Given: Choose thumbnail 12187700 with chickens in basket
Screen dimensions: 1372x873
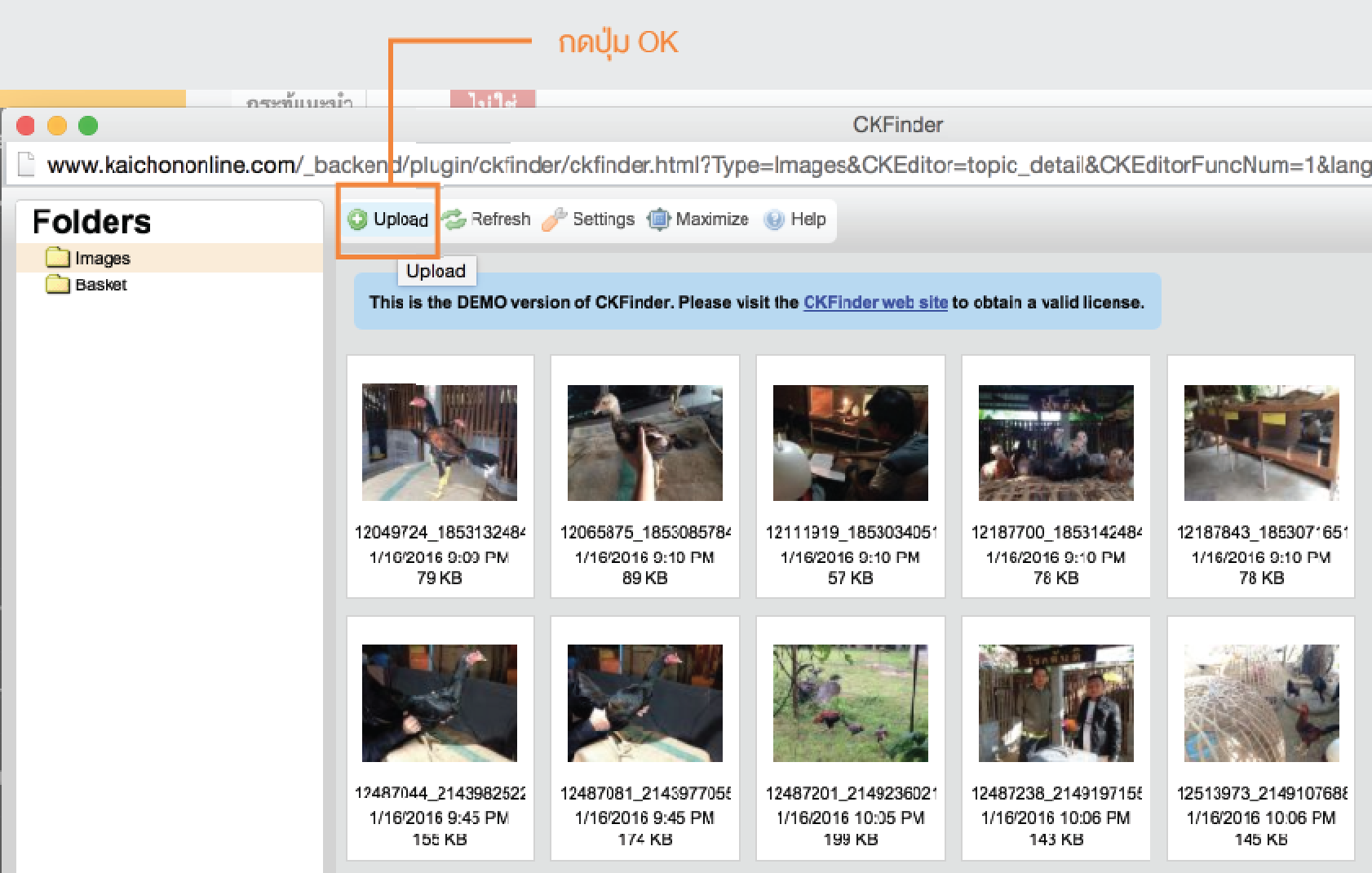Looking at the screenshot, I should 1056,443.
